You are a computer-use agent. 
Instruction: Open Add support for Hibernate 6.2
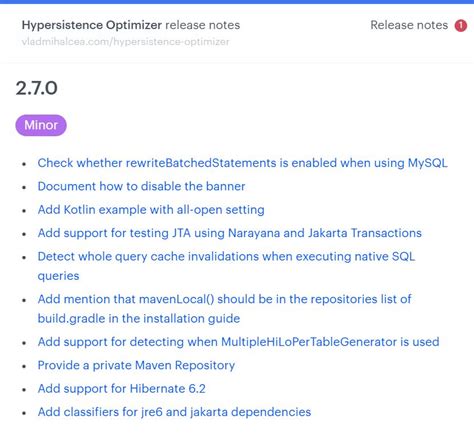pyautogui.click(x=122, y=389)
